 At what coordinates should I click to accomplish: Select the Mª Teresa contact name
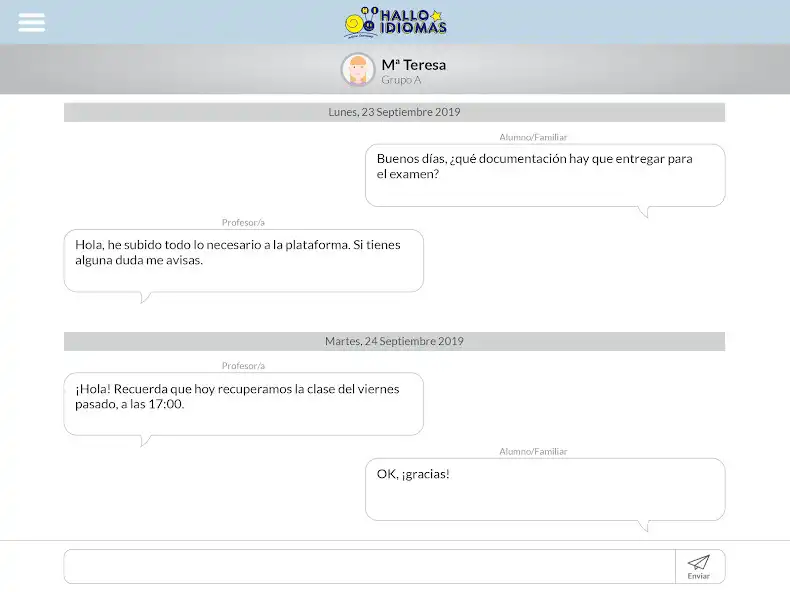coord(414,64)
